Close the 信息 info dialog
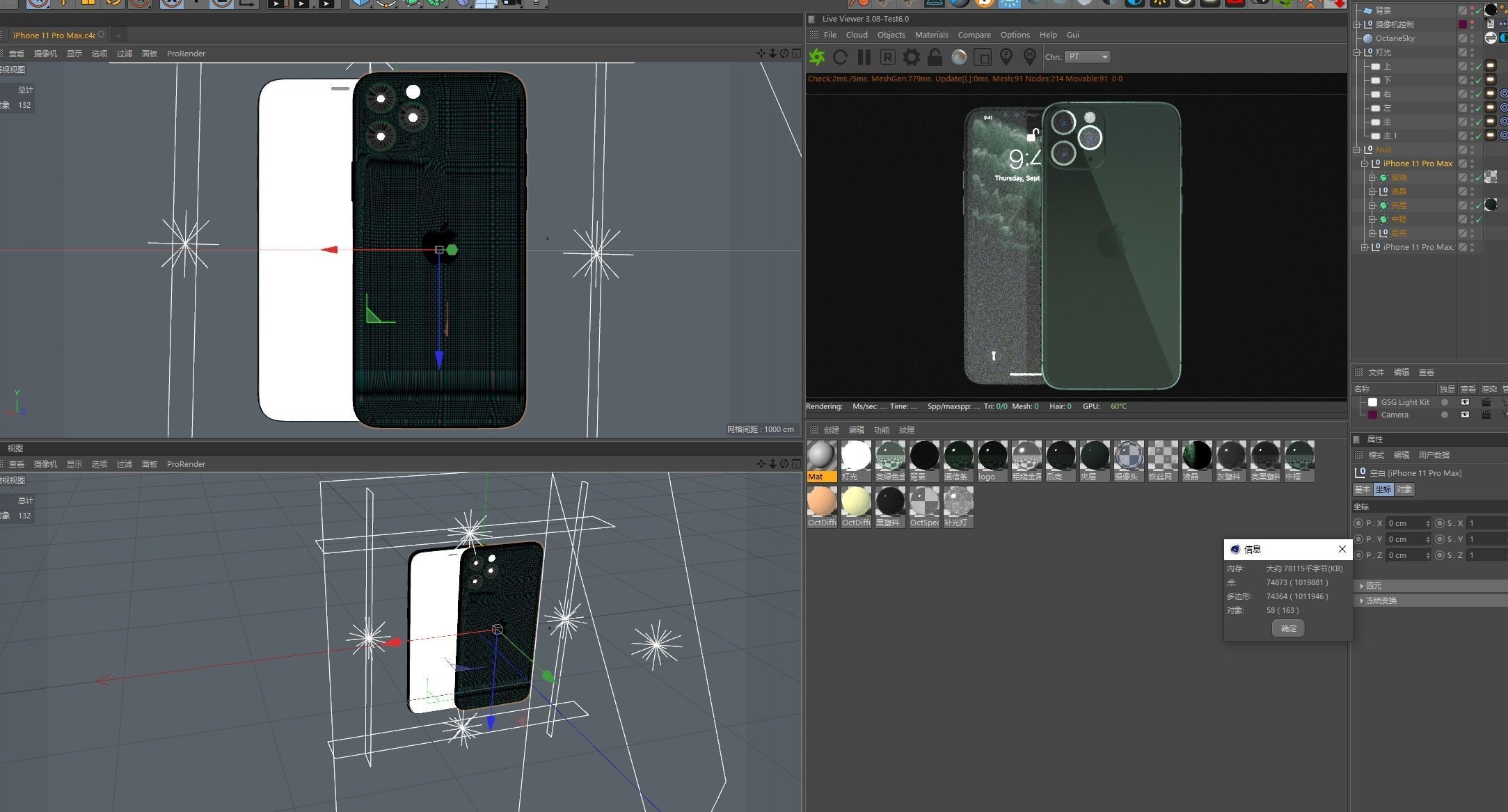This screenshot has width=1508, height=812. 1342,549
